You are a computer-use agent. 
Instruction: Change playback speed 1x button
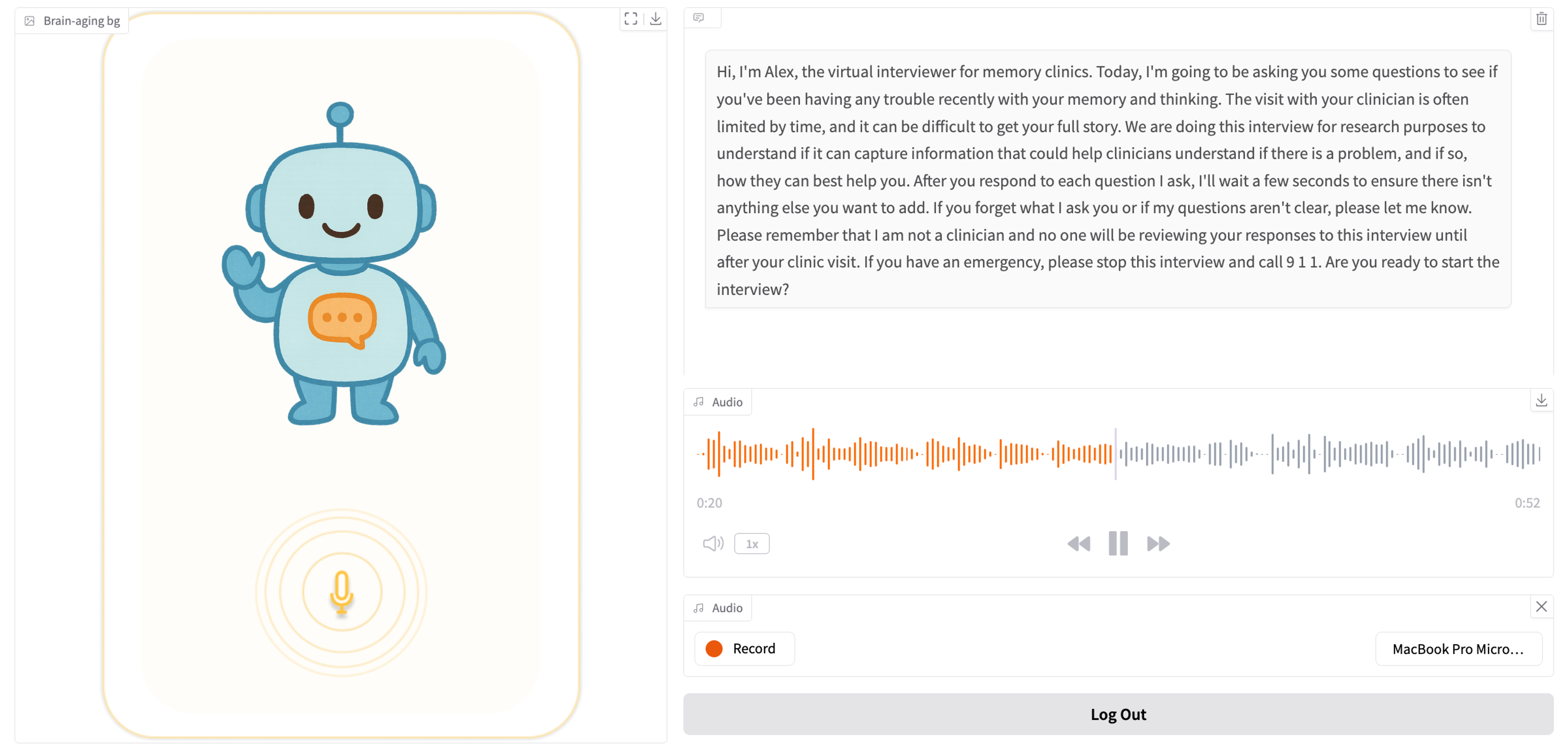(x=752, y=543)
